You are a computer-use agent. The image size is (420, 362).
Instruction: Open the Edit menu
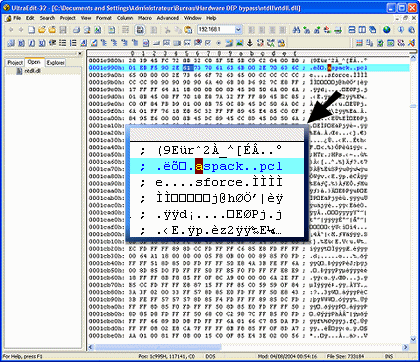click(30, 18)
